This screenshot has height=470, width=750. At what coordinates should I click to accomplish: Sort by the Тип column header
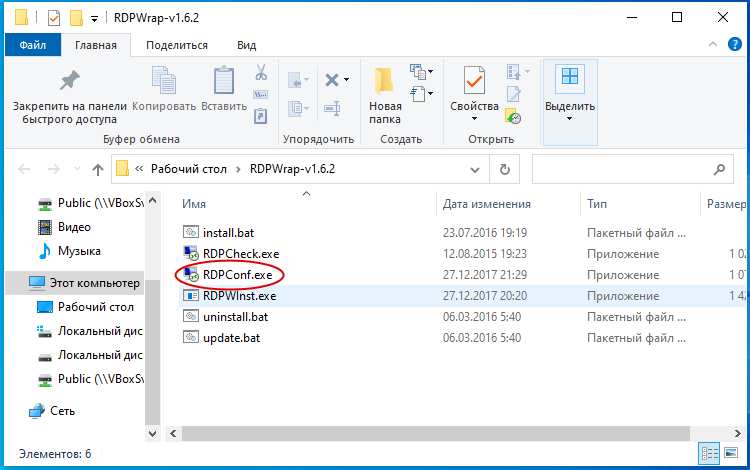click(x=596, y=204)
